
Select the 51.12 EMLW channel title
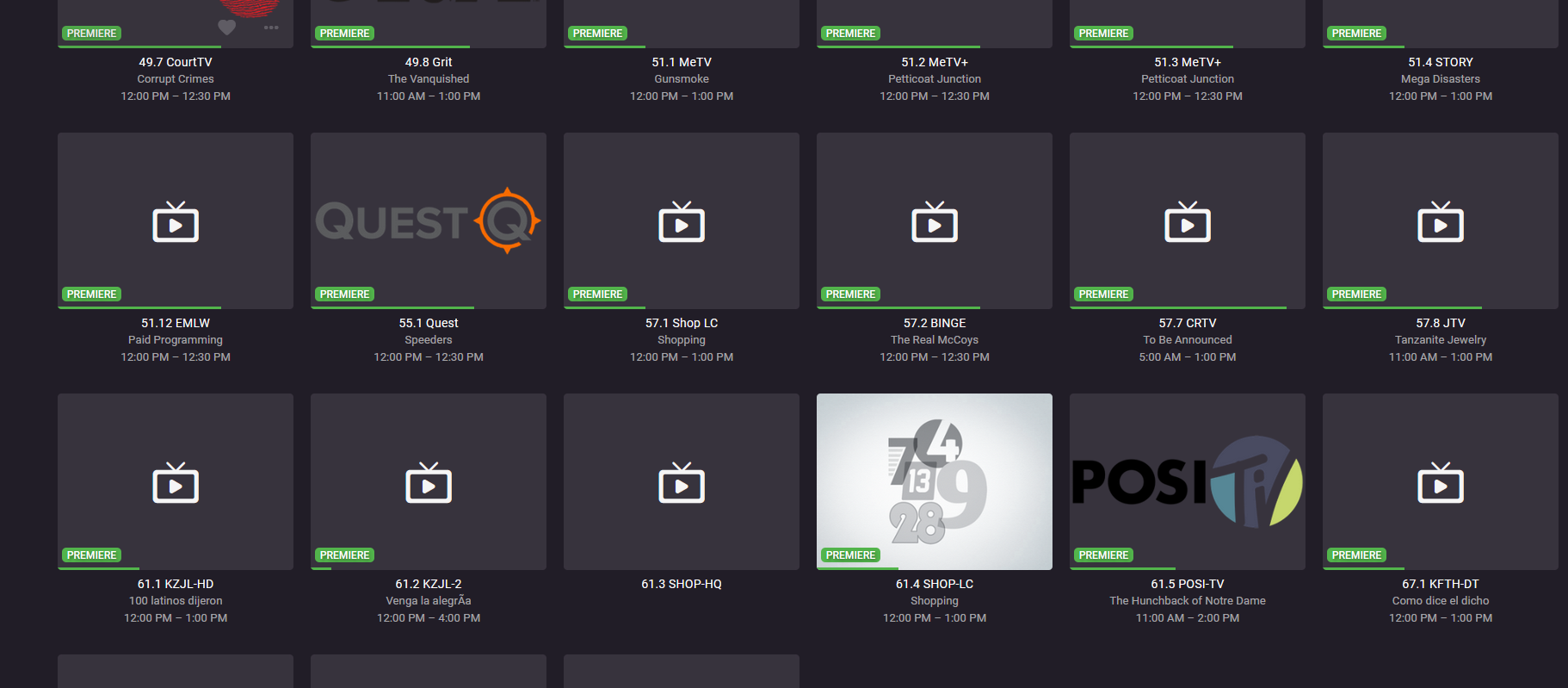pos(176,323)
